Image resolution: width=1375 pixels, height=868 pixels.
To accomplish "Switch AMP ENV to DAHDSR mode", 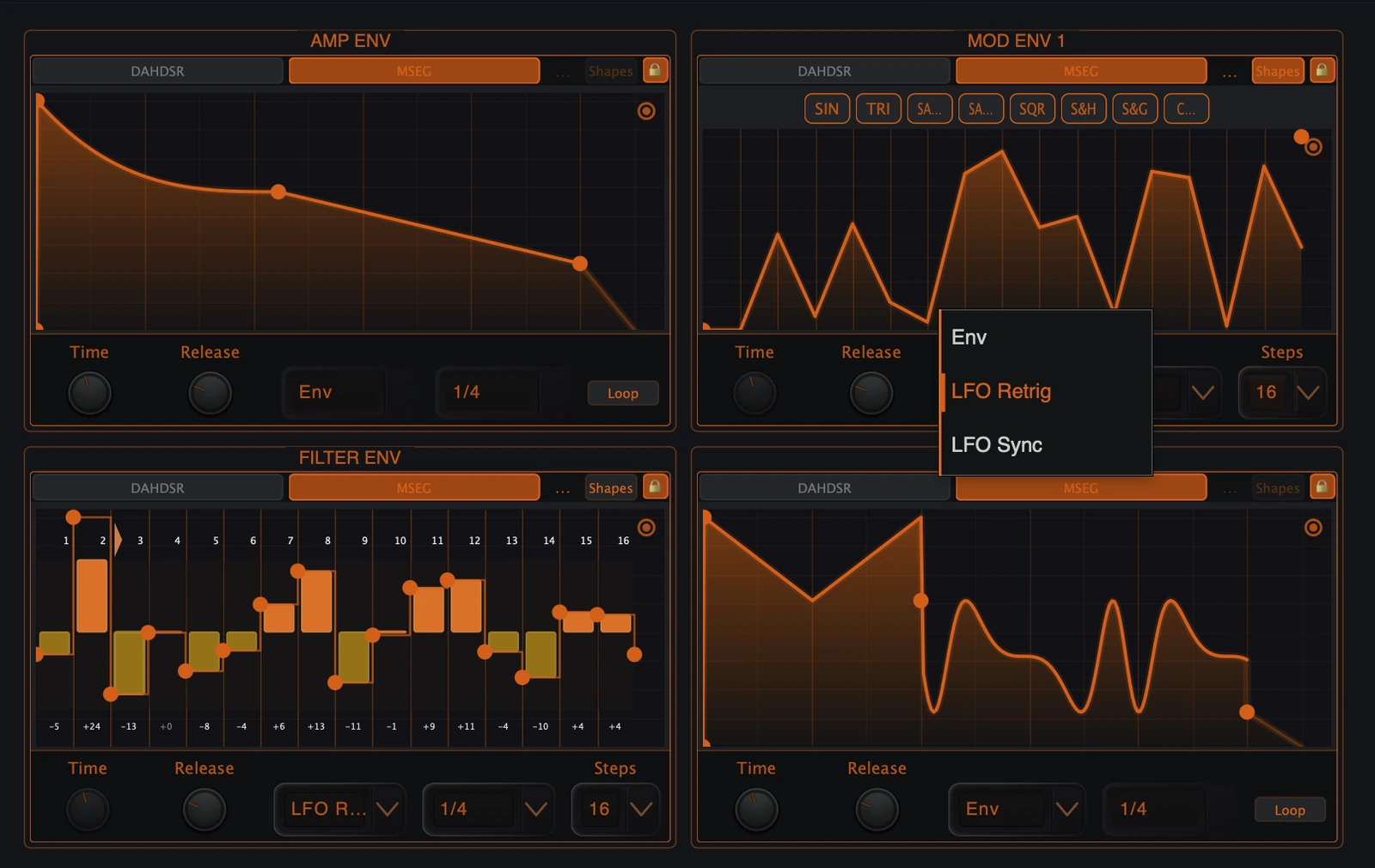I will (157, 71).
